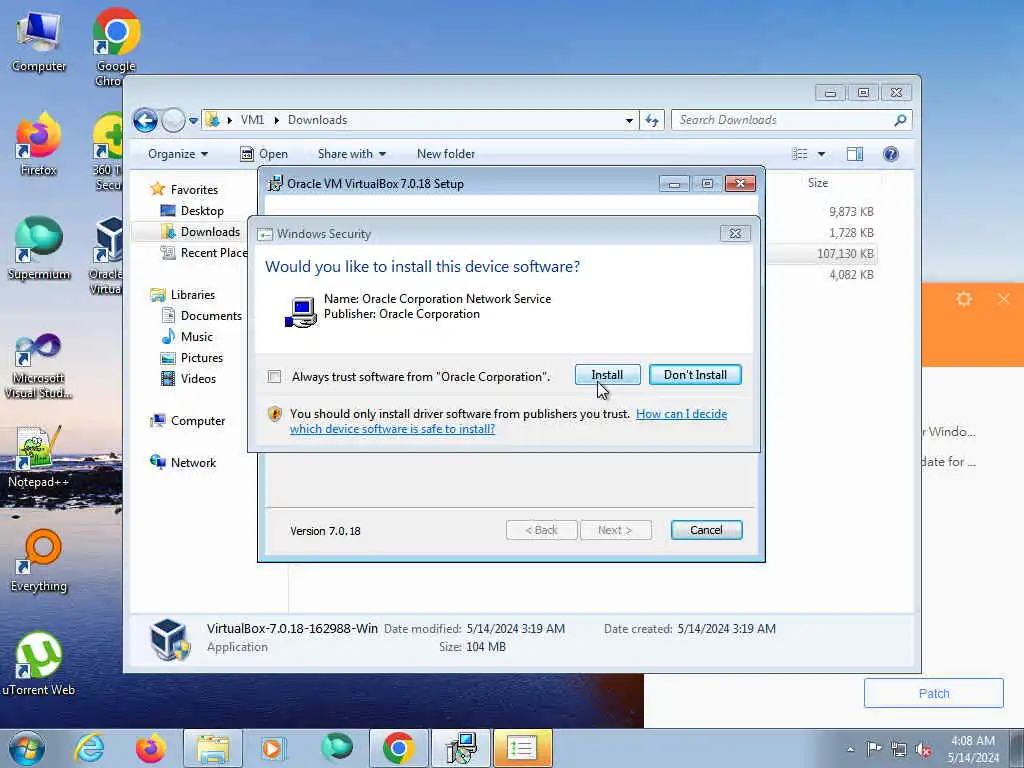The height and width of the screenshot is (768, 1024).
Task: Open 'How can I decide' help link
Action: 681,413
